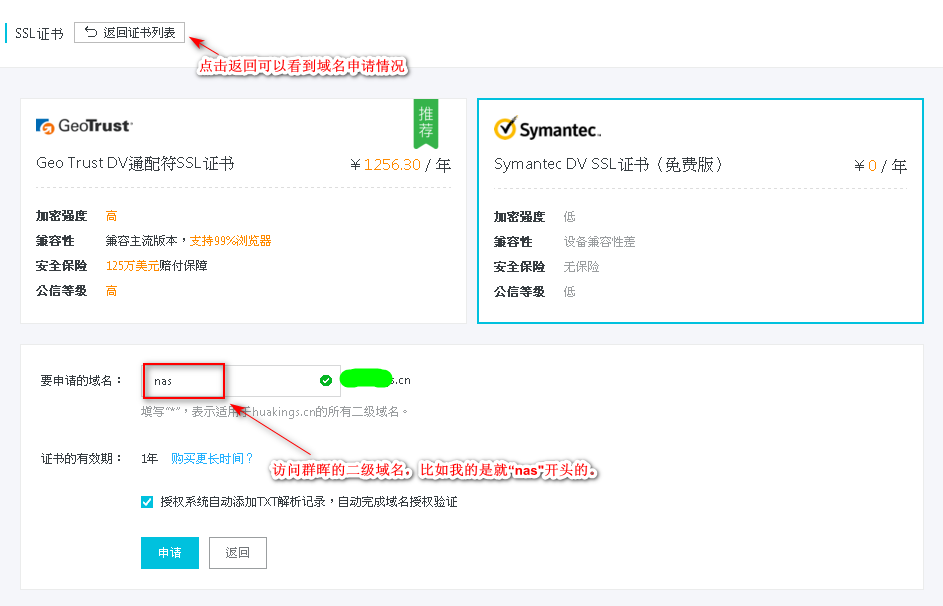Click the green 推荐 badge on the GeoTrust card
This screenshot has width=943, height=606.
tap(426, 121)
